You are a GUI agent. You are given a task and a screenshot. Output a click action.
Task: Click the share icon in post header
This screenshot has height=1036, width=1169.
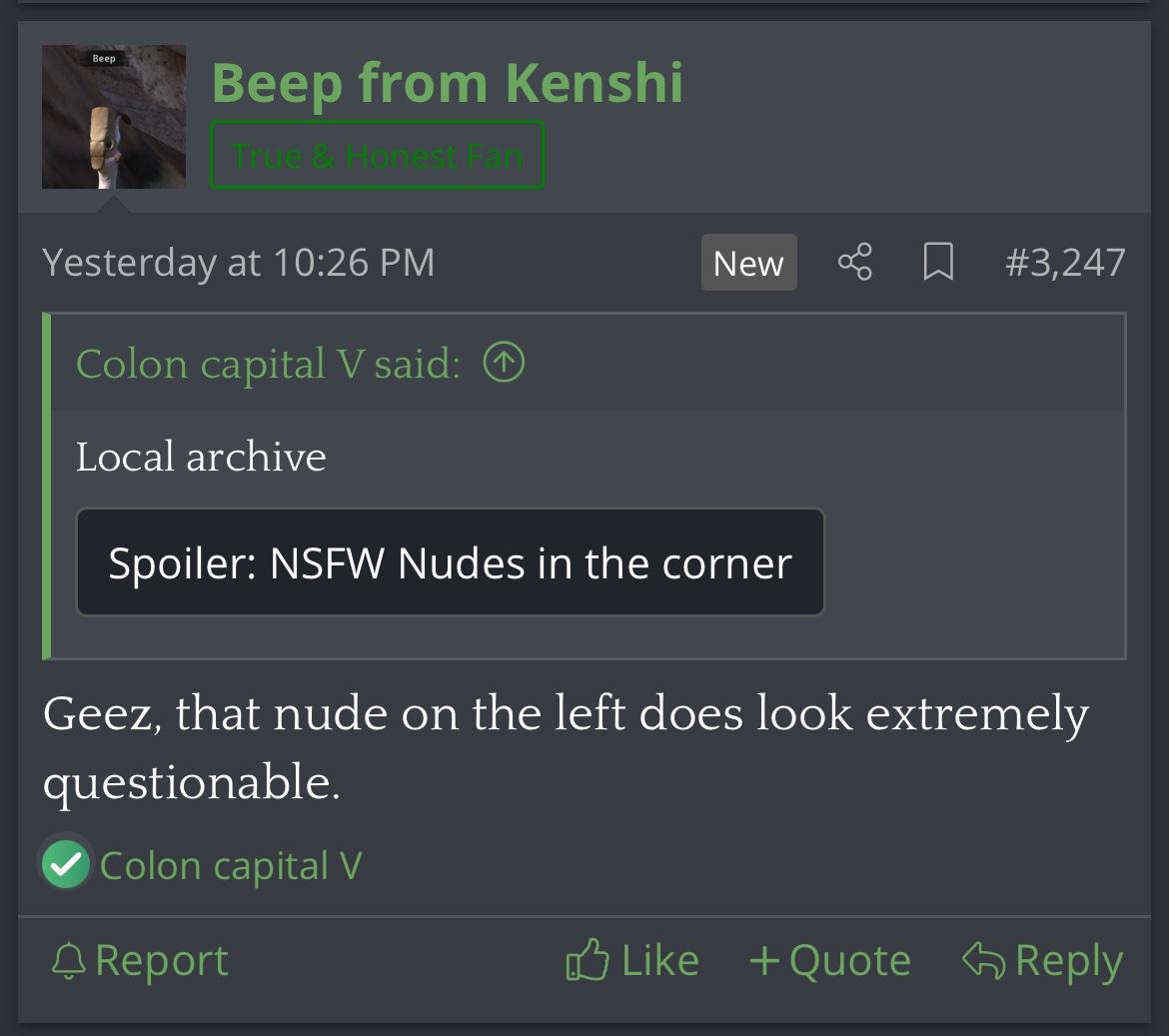point(854,263)
